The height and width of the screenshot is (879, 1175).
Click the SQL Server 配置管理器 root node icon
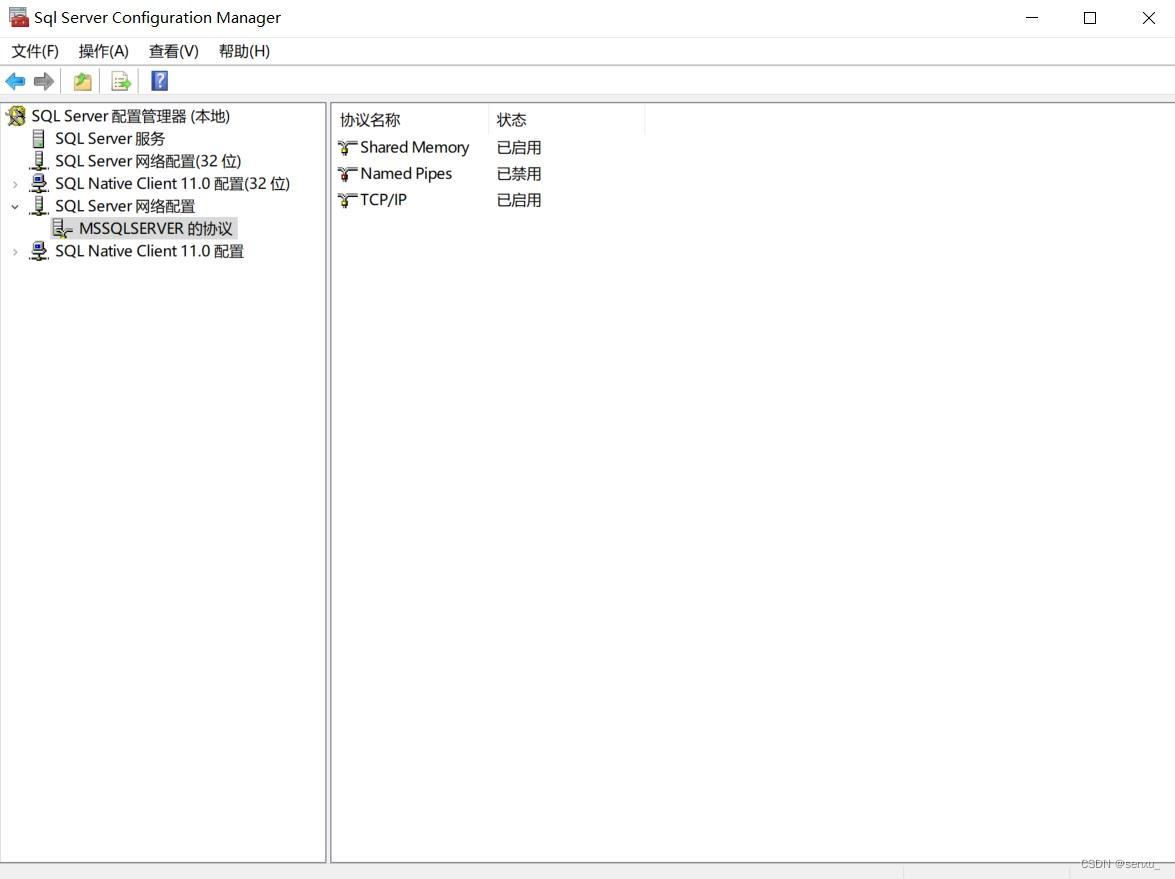pos(16,116)
